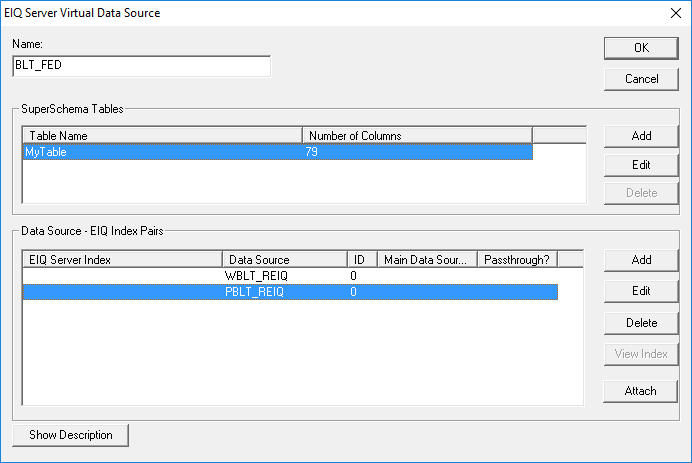
Task: Close the EIQ Server Virtual Data Source window
Action: tap(676, 13)
